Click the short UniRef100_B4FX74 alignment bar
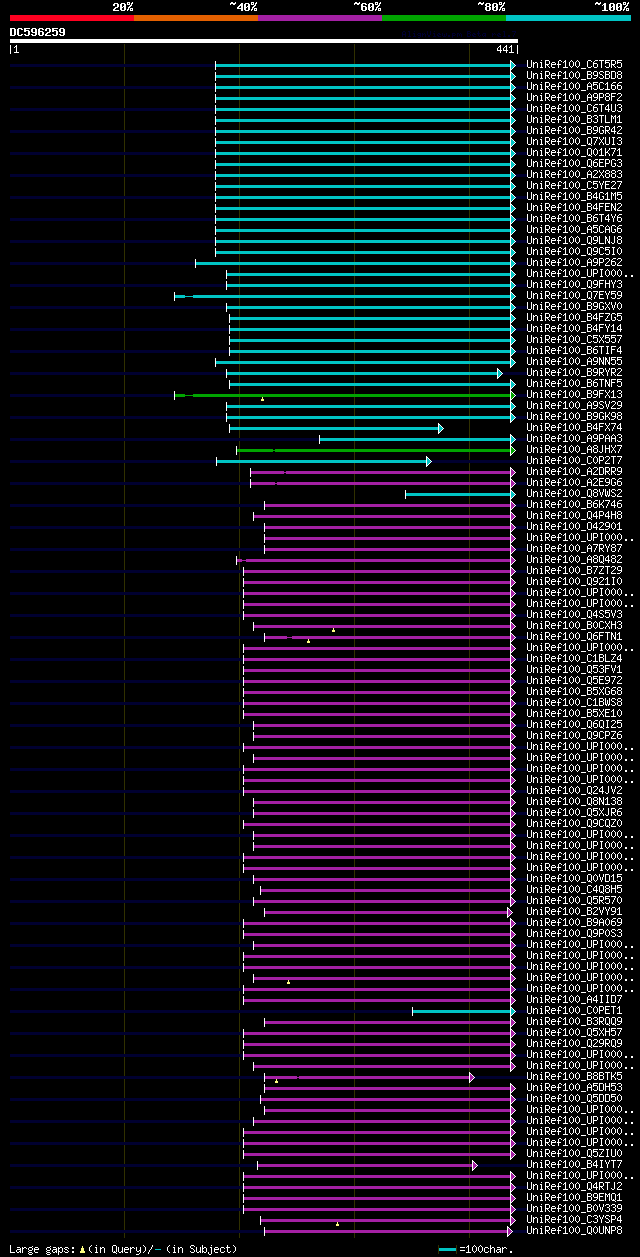Viewport: 640px width, 1257px height. tap(336, 428)
